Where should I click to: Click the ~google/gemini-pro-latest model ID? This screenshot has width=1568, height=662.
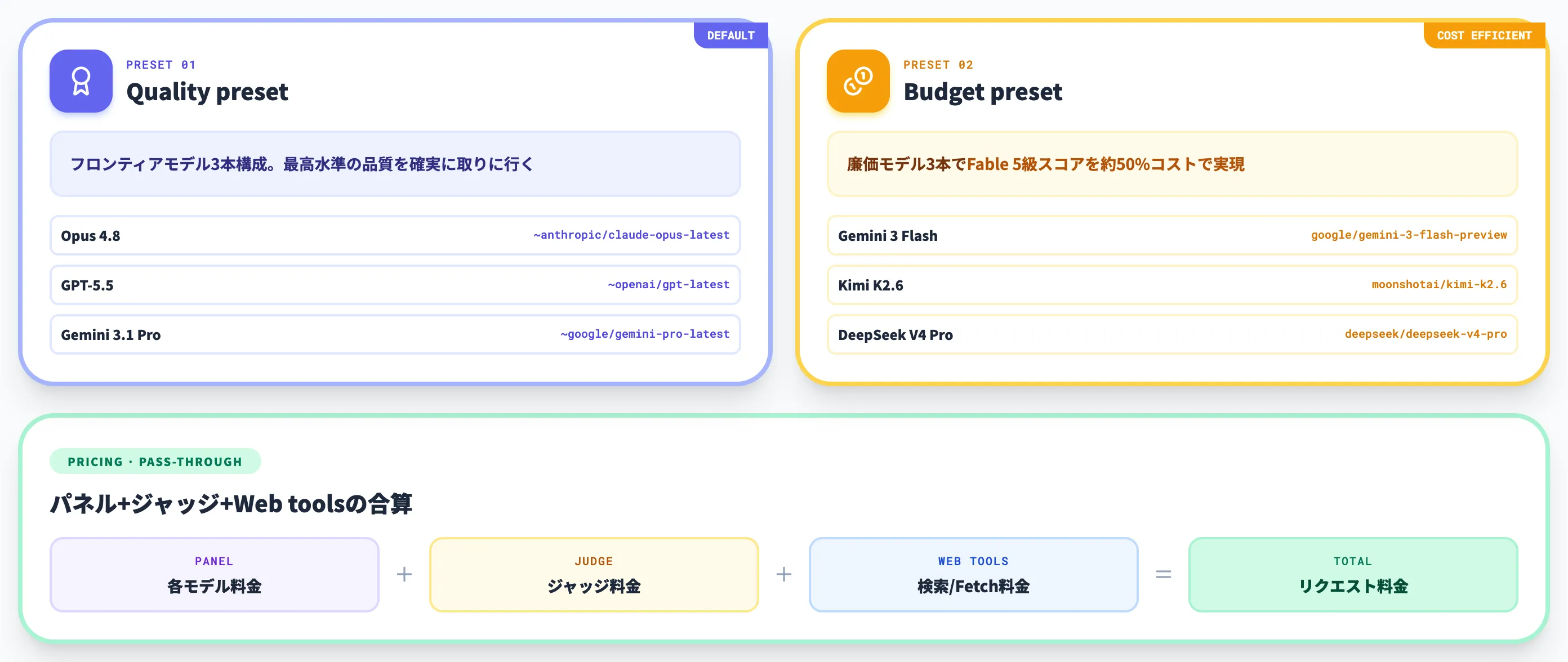pos(645,334)
